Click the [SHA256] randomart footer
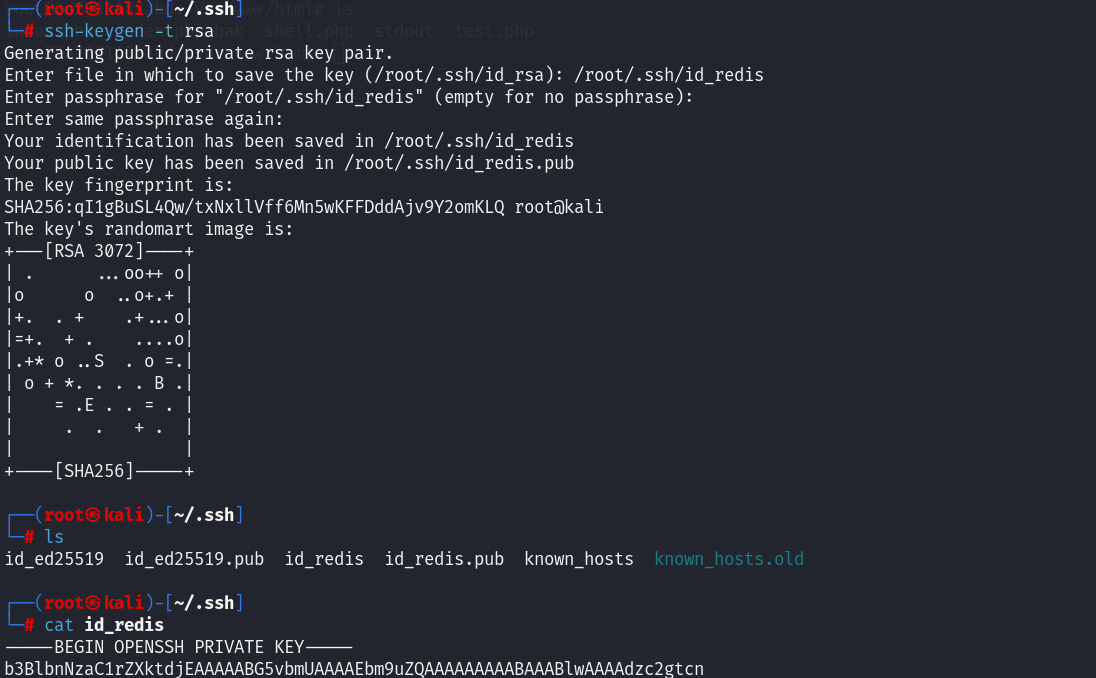This screenshot has width=1096, height=678. (94, 470)
